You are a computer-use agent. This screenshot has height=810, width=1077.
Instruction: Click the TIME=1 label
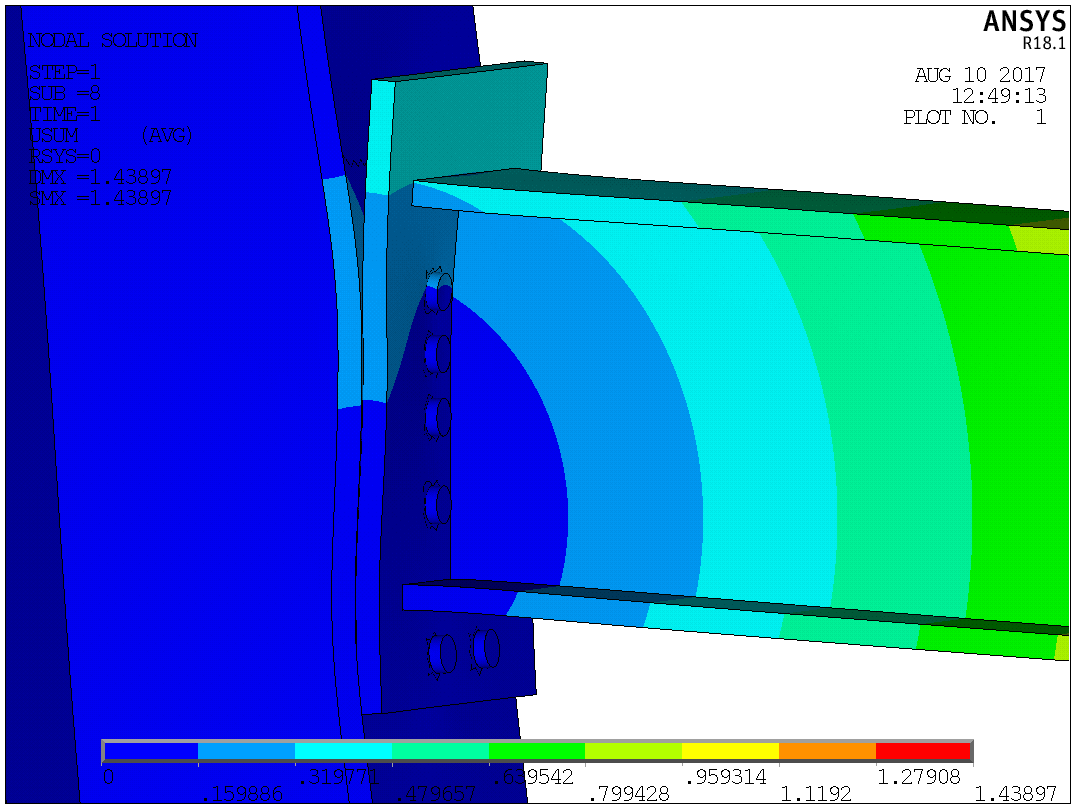(64, 114)
